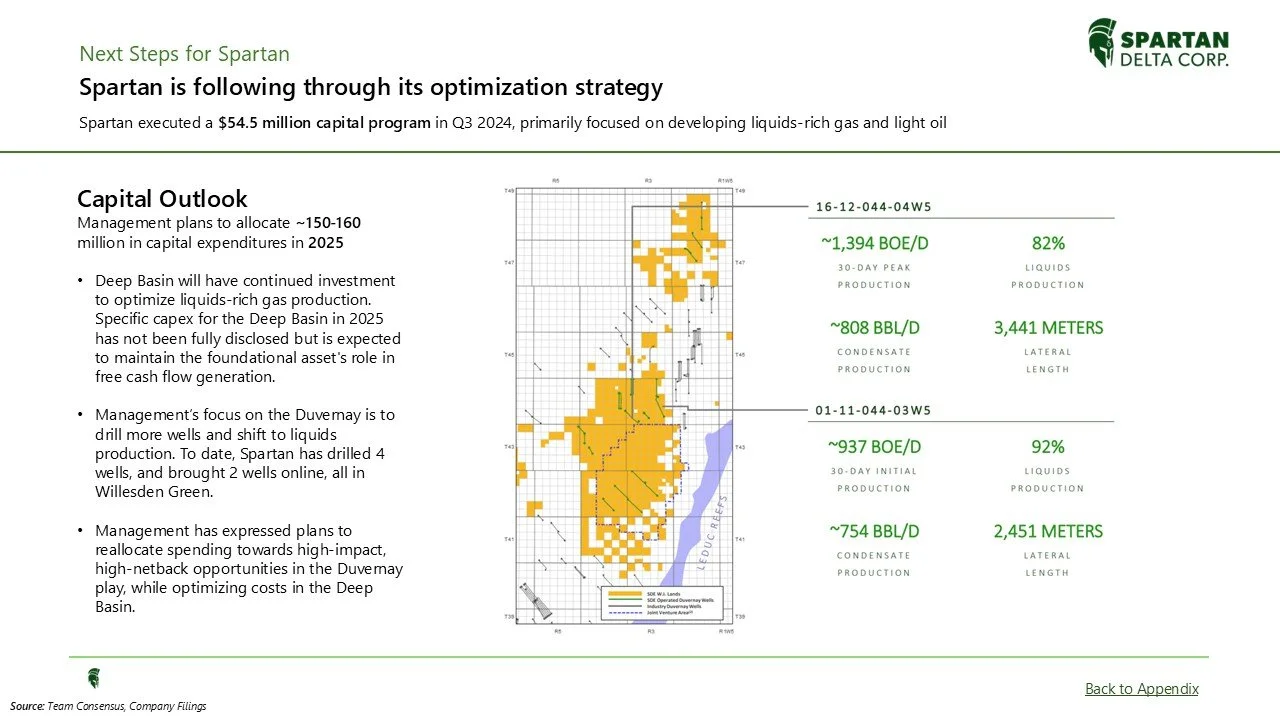1280x720 pixels.
Task: Click the gray Industry Duvernay Wells legend line
Action: point(625,606)
